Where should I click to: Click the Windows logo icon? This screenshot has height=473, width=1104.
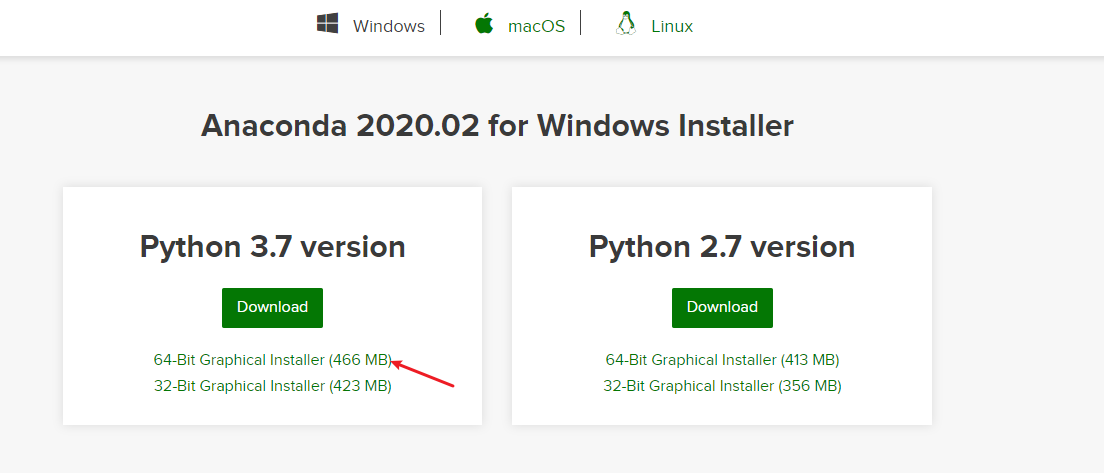coord(327,24)
